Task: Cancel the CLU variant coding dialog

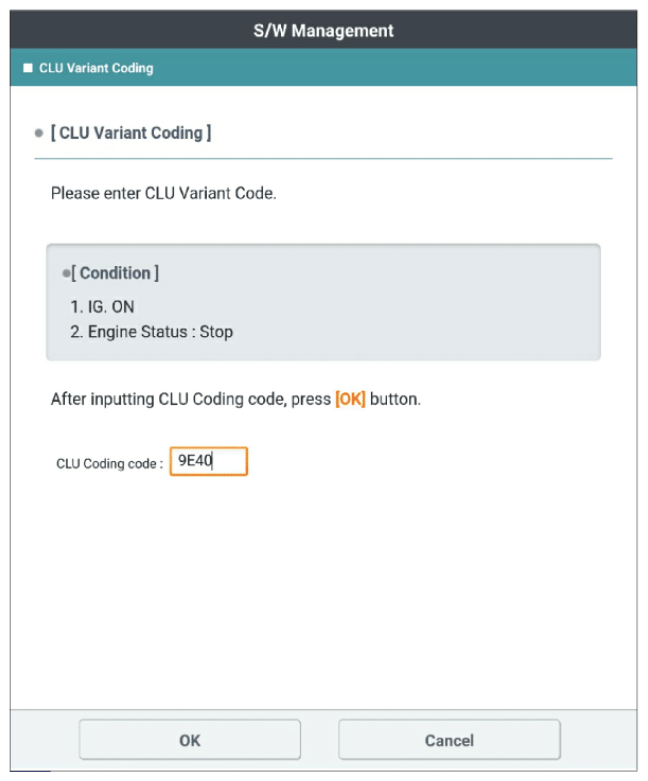Action: pyautogui.click(x=449, y=740)
